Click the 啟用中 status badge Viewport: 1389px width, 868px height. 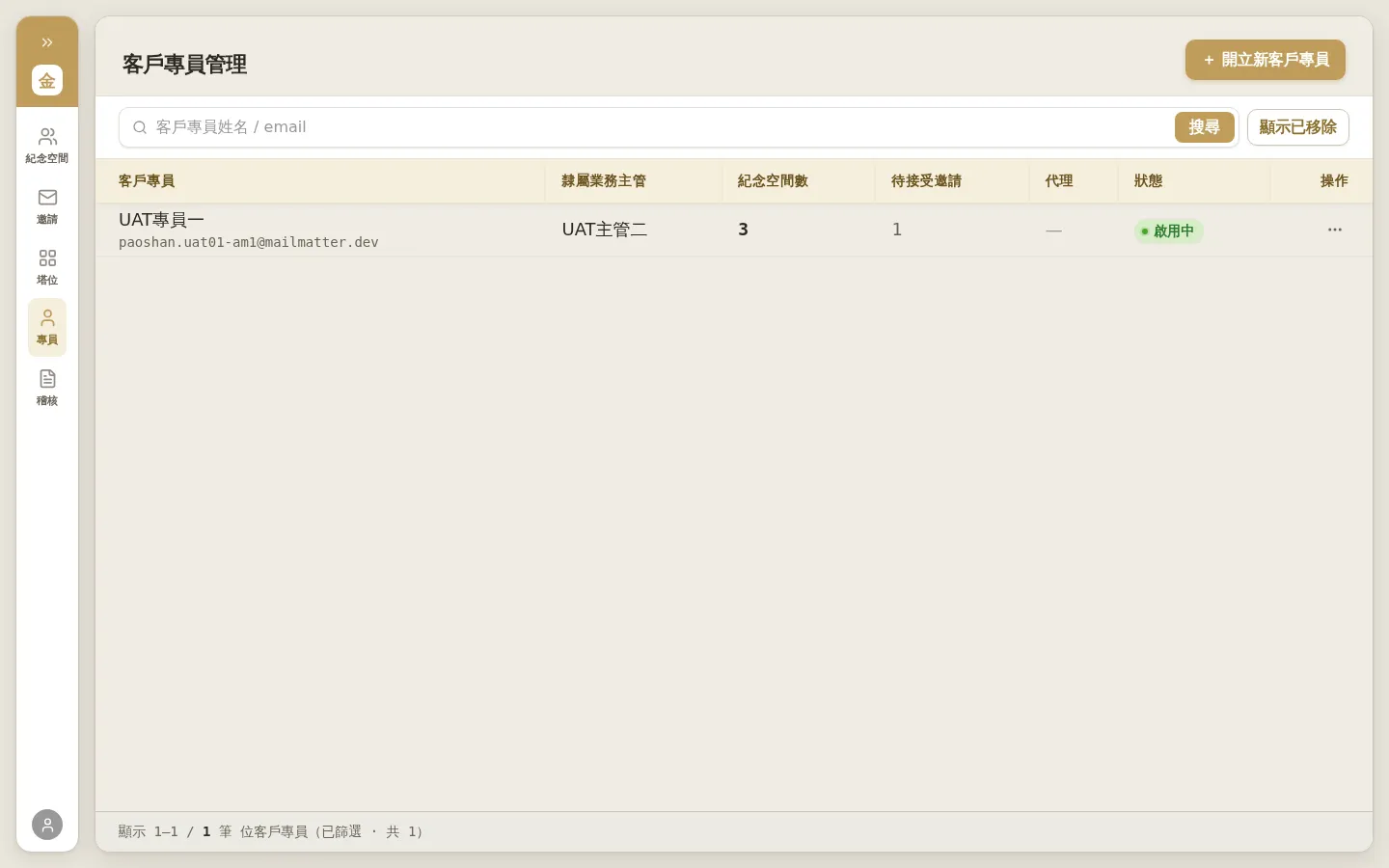click(1168, 231)
